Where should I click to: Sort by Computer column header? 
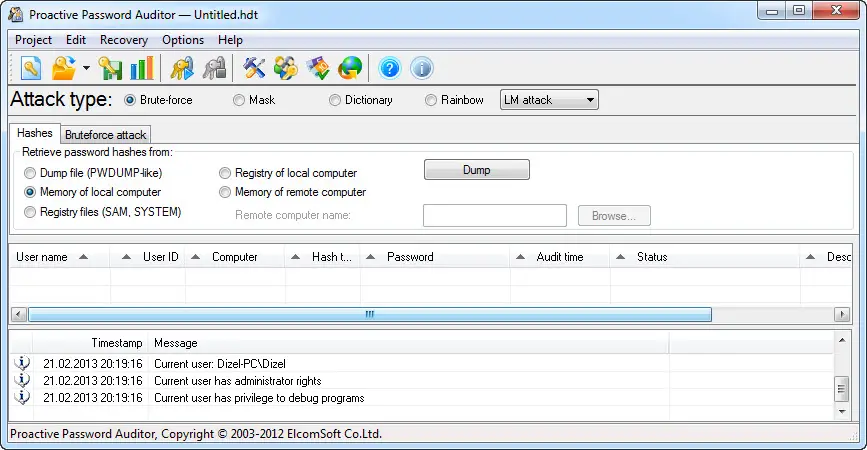coord(235,257)
